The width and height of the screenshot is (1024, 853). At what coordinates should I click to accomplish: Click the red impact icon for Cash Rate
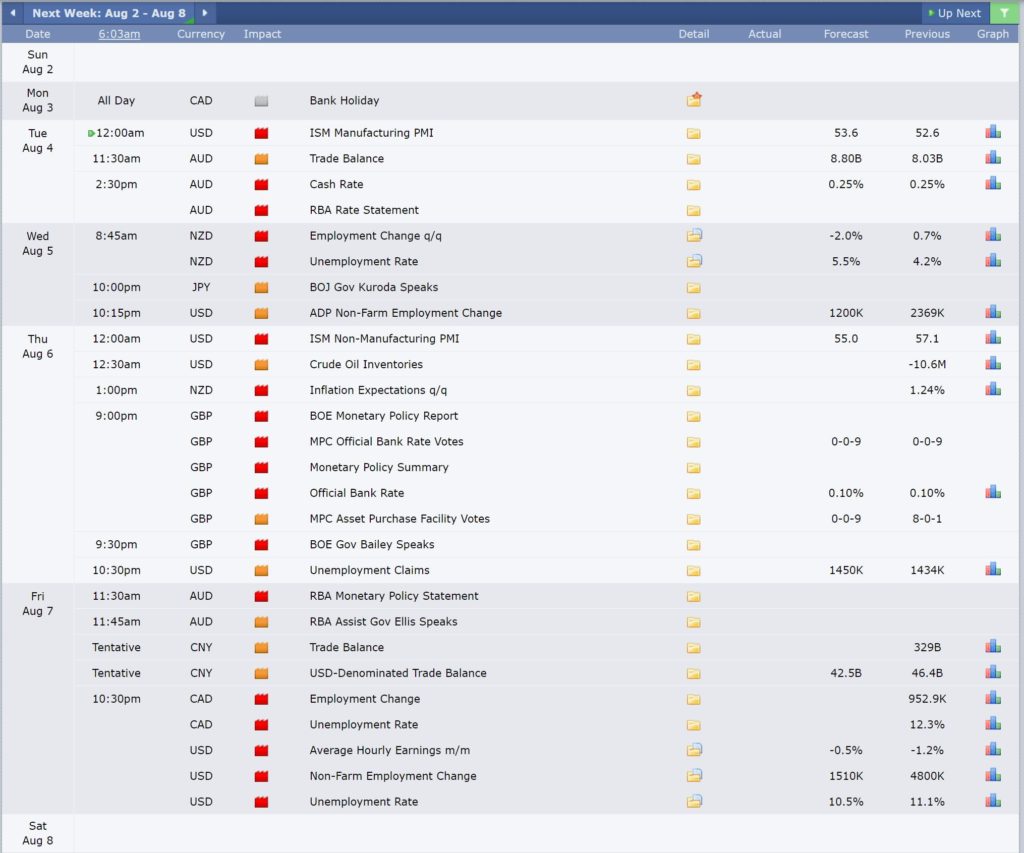pyautogui.click(x=261, y=185)
